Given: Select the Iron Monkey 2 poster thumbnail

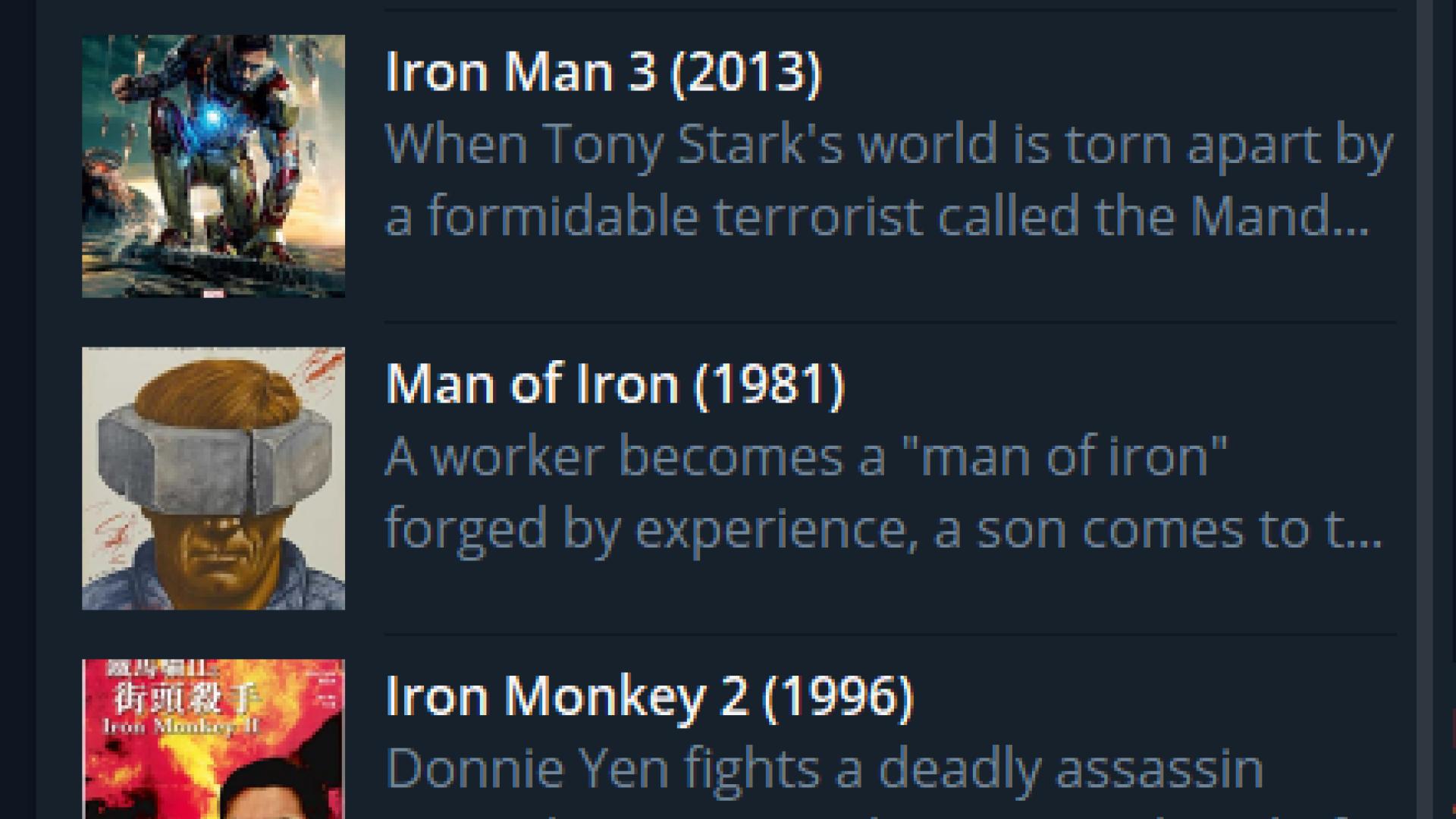Looking at the screenshot, I should [x=213, y=739].
